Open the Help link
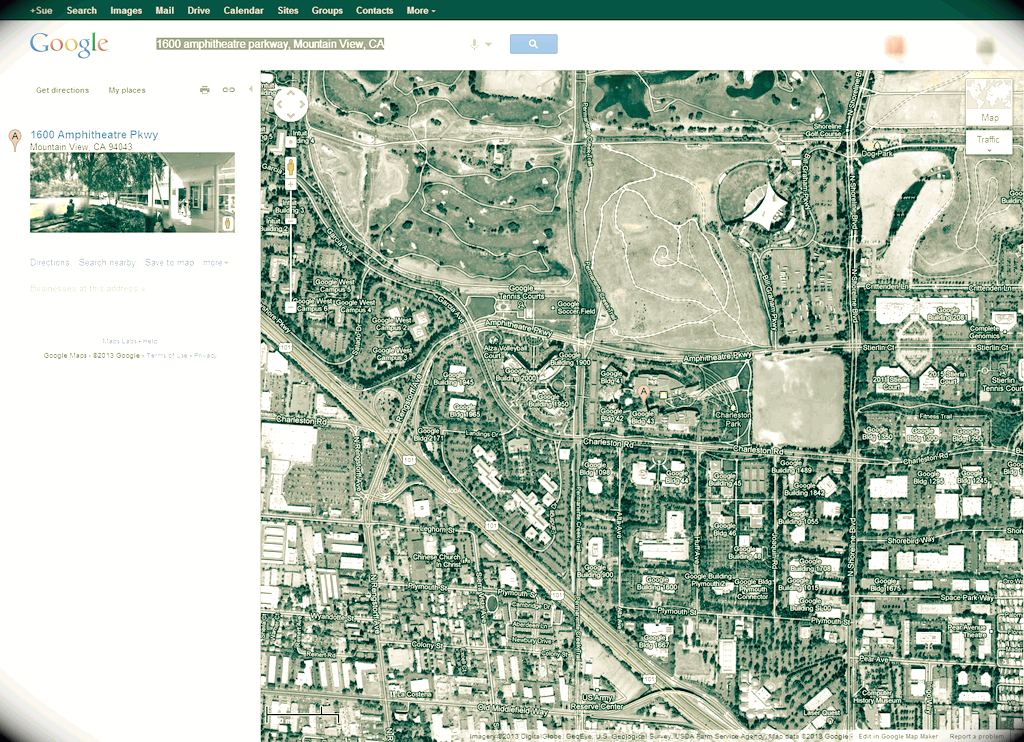 coord(151,341)
